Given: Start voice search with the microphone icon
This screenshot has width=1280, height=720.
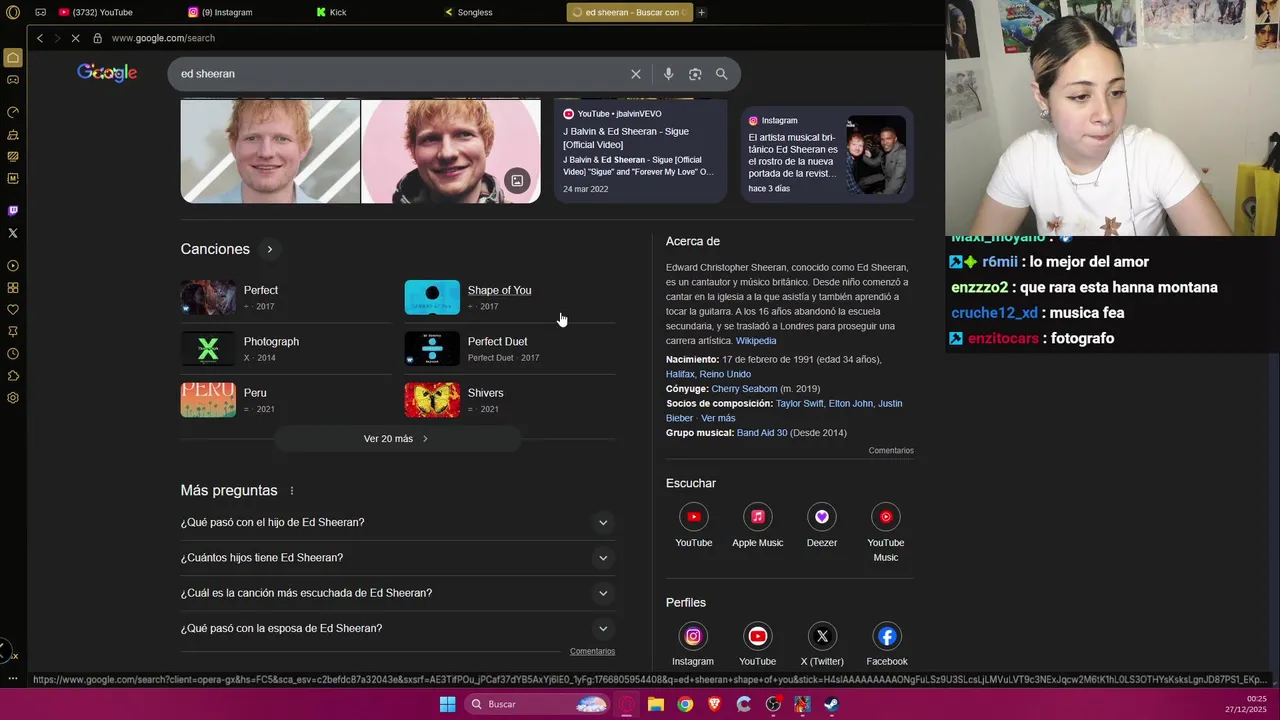Looking at the screenshot, I should (668, 74).
